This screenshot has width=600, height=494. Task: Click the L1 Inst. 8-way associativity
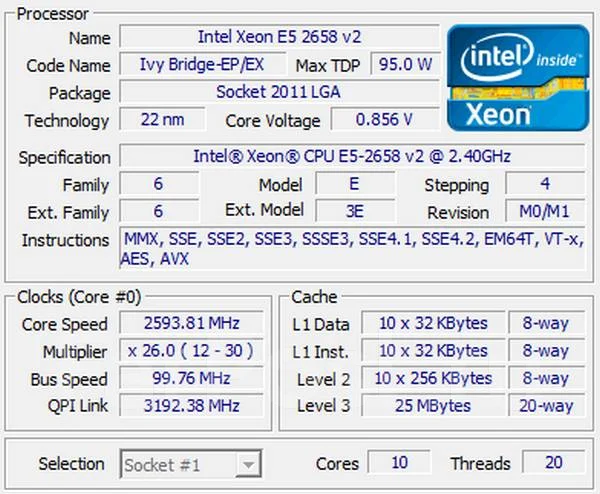(x=546, y=351)
